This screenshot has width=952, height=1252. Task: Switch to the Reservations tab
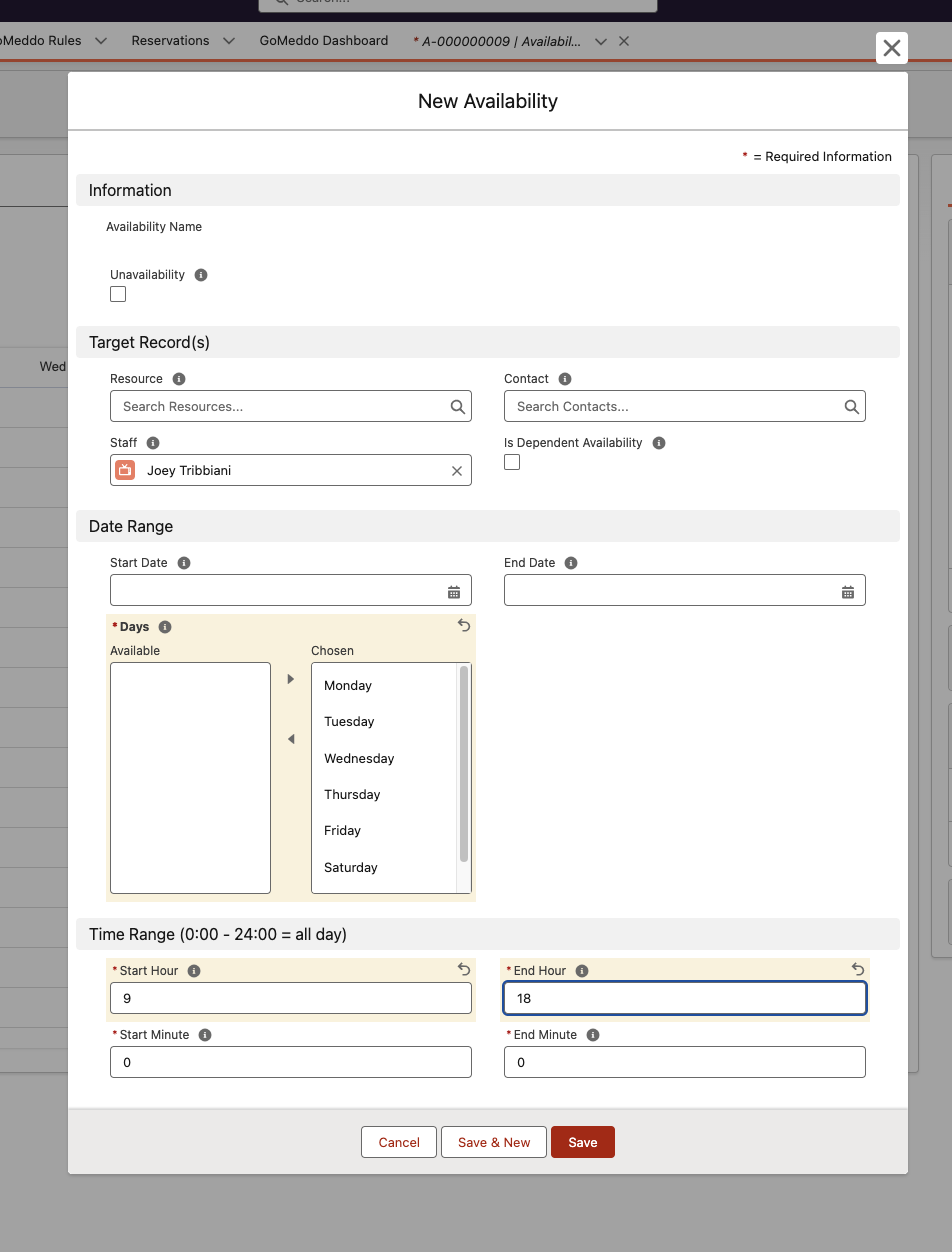[x=170, y=41]
